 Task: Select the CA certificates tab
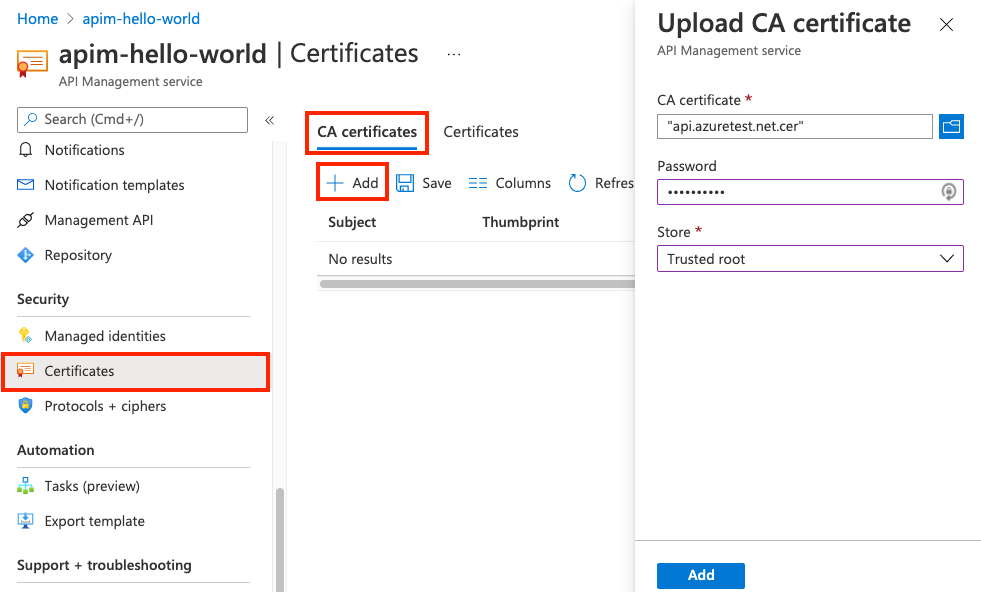[x=367, y=132]
